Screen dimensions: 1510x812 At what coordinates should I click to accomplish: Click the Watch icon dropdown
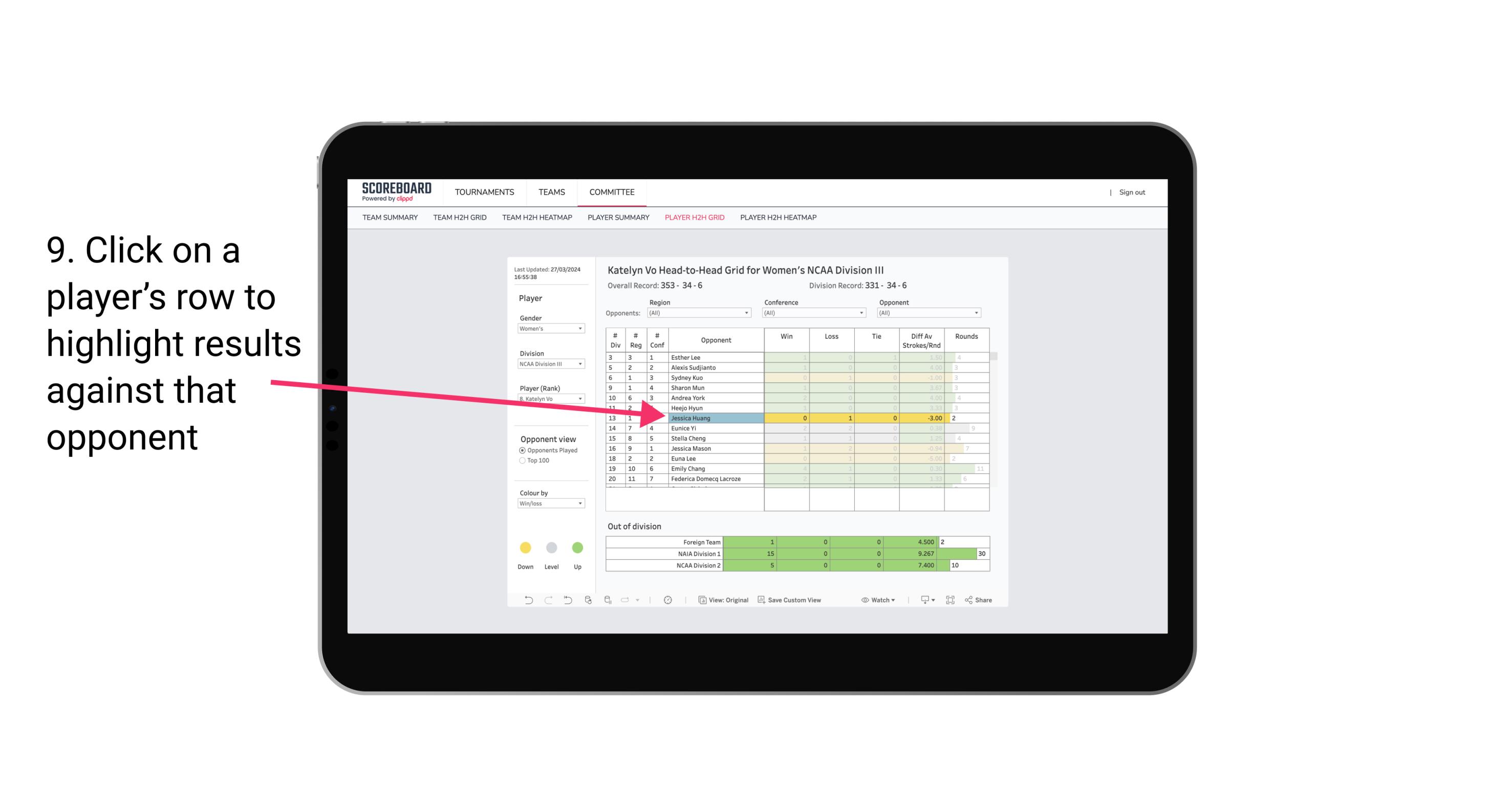[x=877, y=601]
